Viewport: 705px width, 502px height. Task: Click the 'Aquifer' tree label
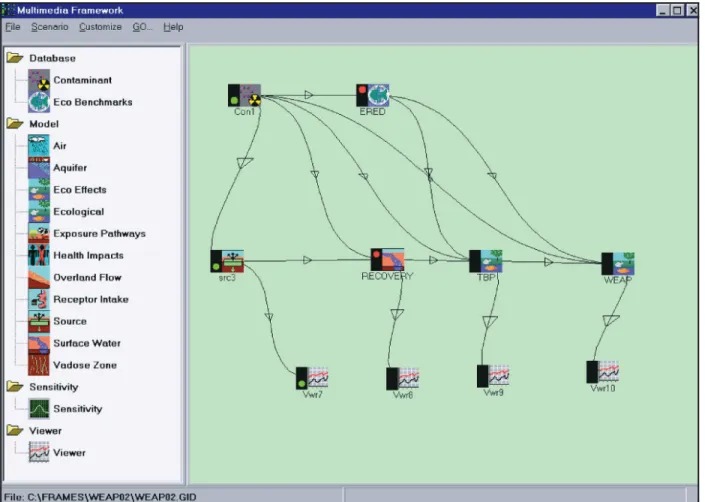pos(70,168)
